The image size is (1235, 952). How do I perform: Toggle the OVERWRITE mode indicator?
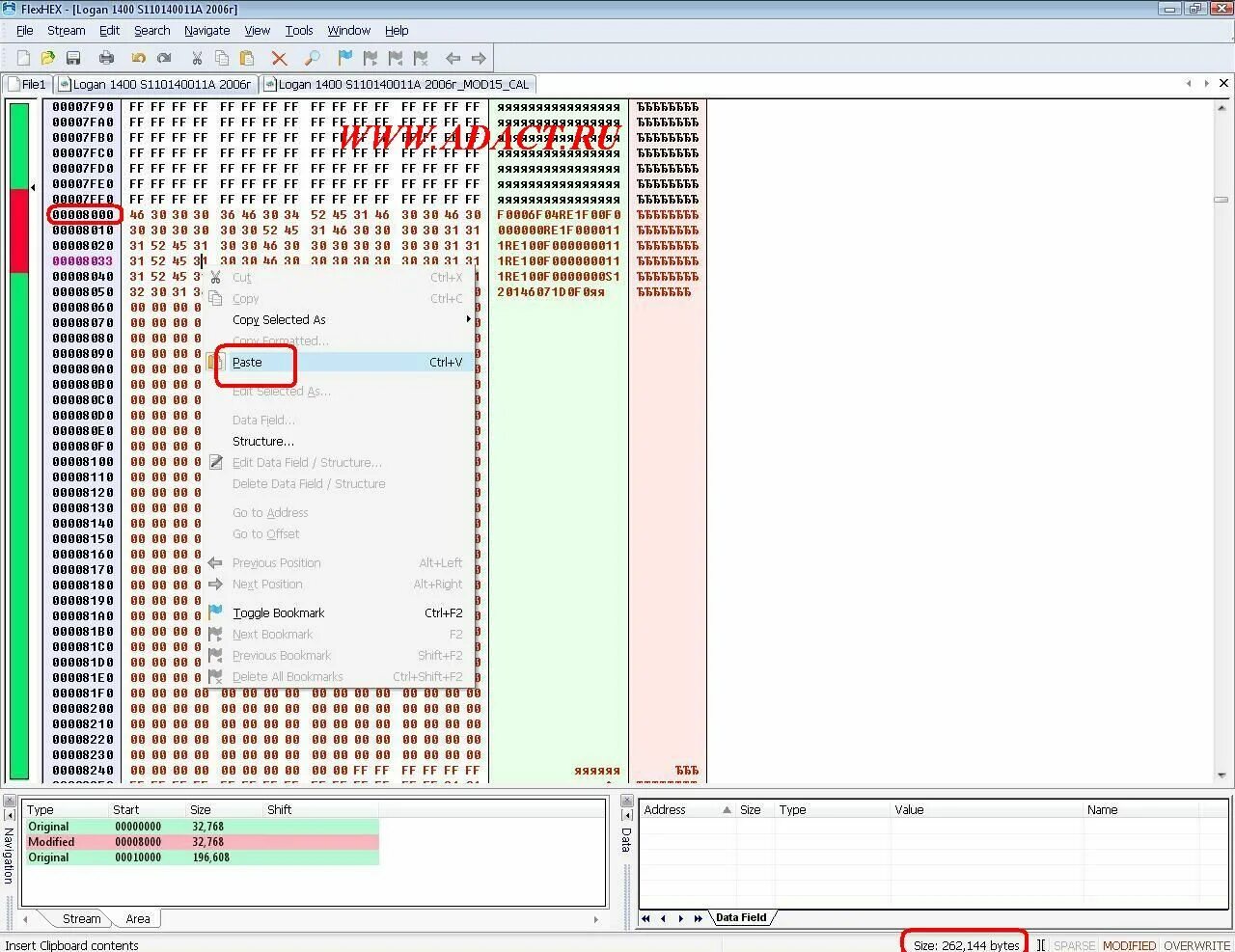click(x=1197, y=945)
